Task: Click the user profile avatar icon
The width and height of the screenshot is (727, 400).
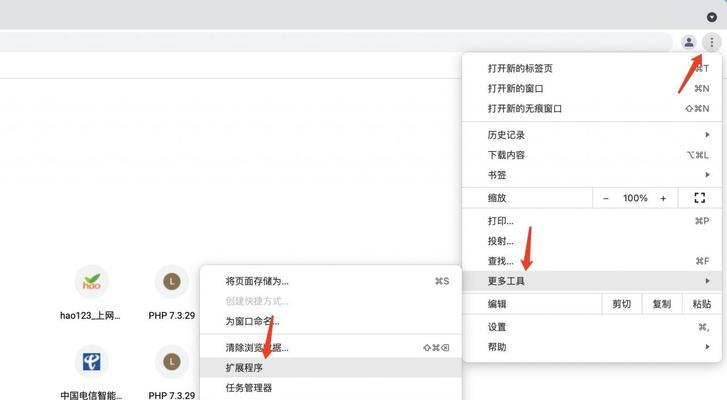Action: (x=689, y=42)
